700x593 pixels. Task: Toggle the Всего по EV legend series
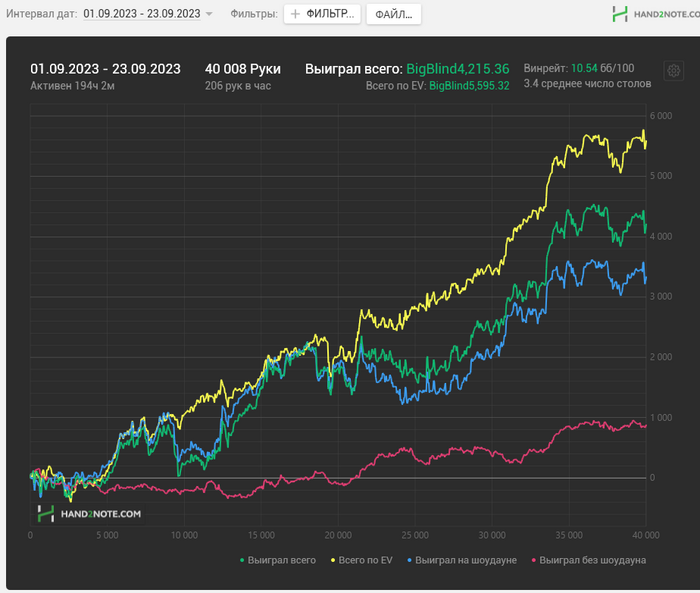(361, 560)
